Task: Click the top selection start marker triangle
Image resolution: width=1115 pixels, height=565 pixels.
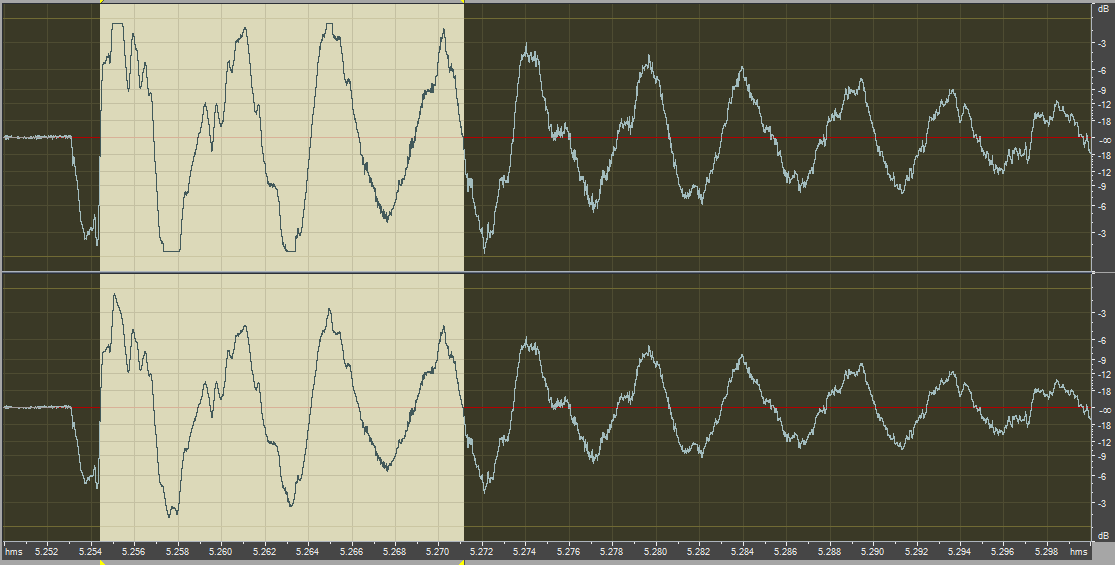Action: point(101,2)
